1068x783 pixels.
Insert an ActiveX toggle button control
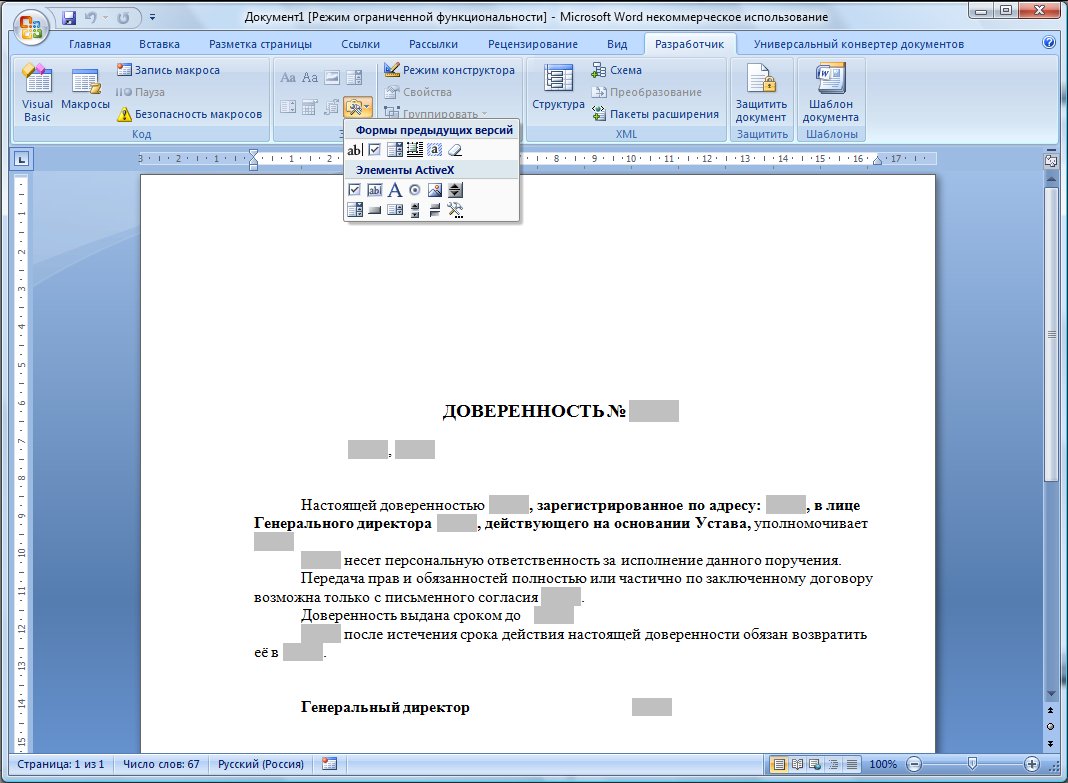click(435, 210)
